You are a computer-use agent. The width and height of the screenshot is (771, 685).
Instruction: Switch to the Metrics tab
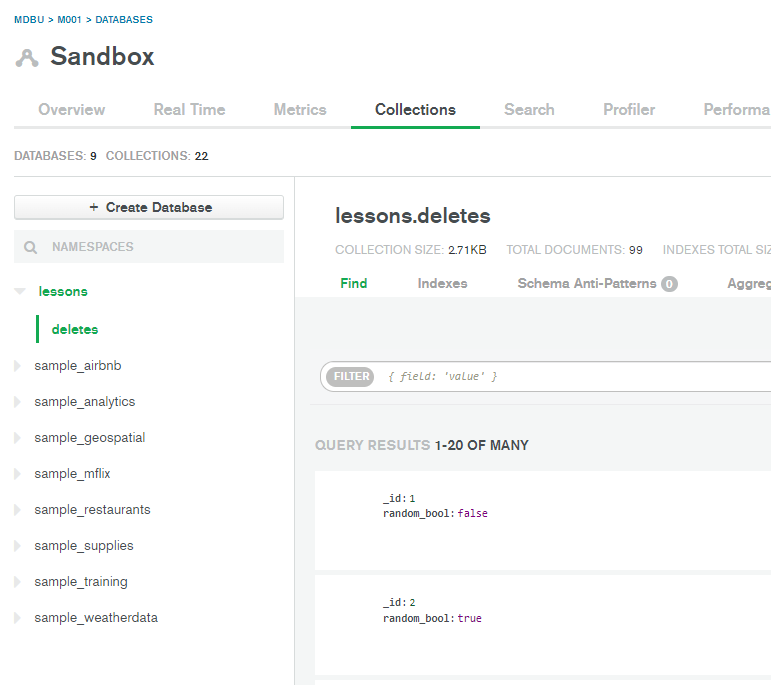tap(300, 110)
